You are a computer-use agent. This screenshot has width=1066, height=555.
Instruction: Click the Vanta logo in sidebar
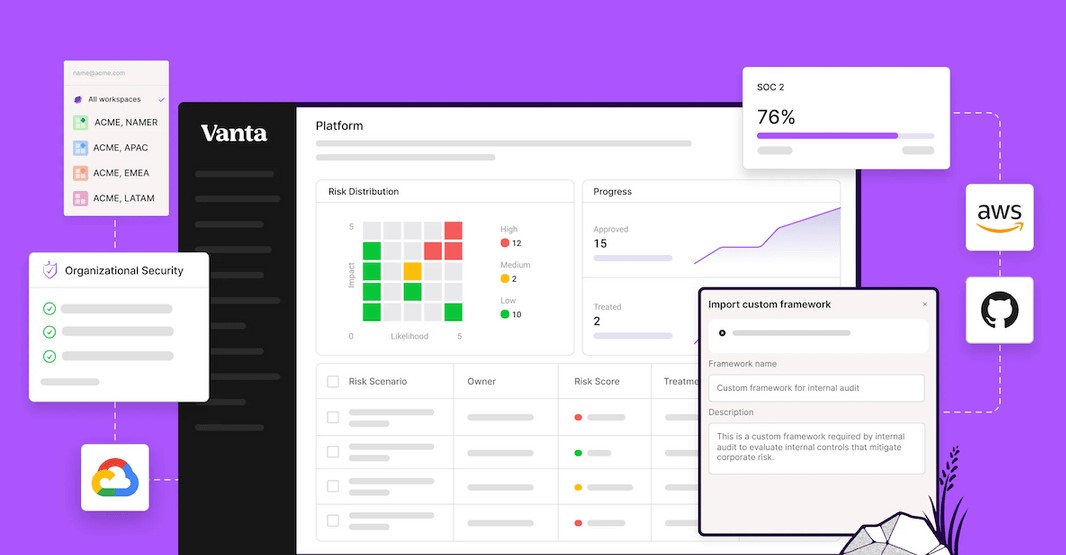[x=234, y=133]
